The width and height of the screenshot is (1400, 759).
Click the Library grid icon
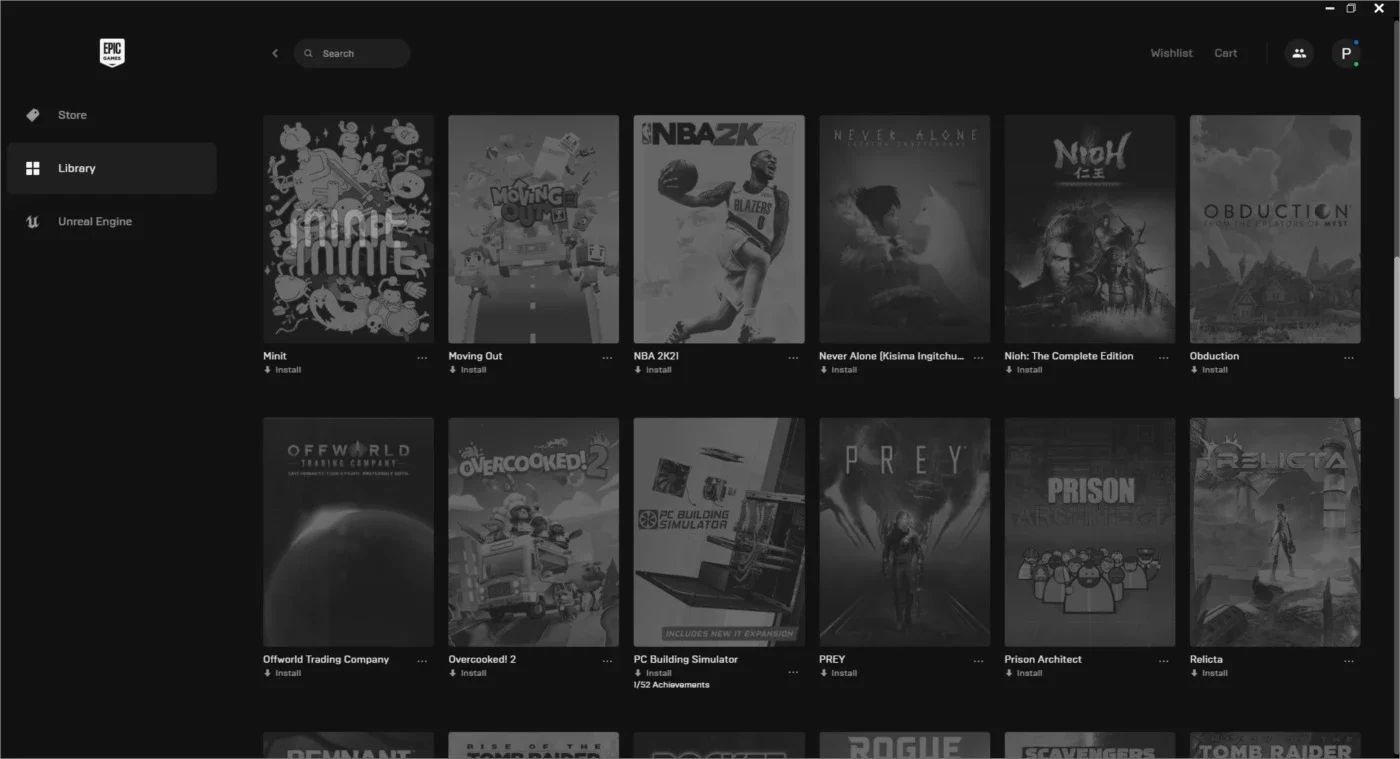tap(33, 168)
